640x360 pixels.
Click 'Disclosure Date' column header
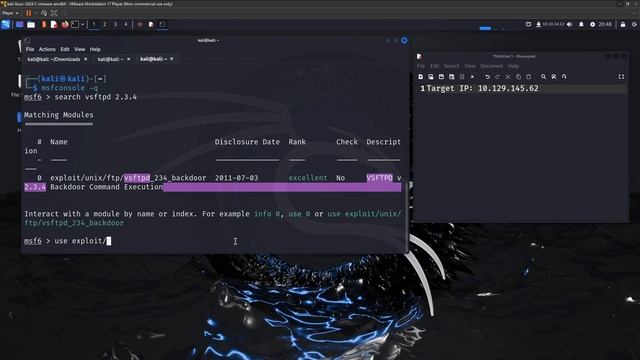247,142
